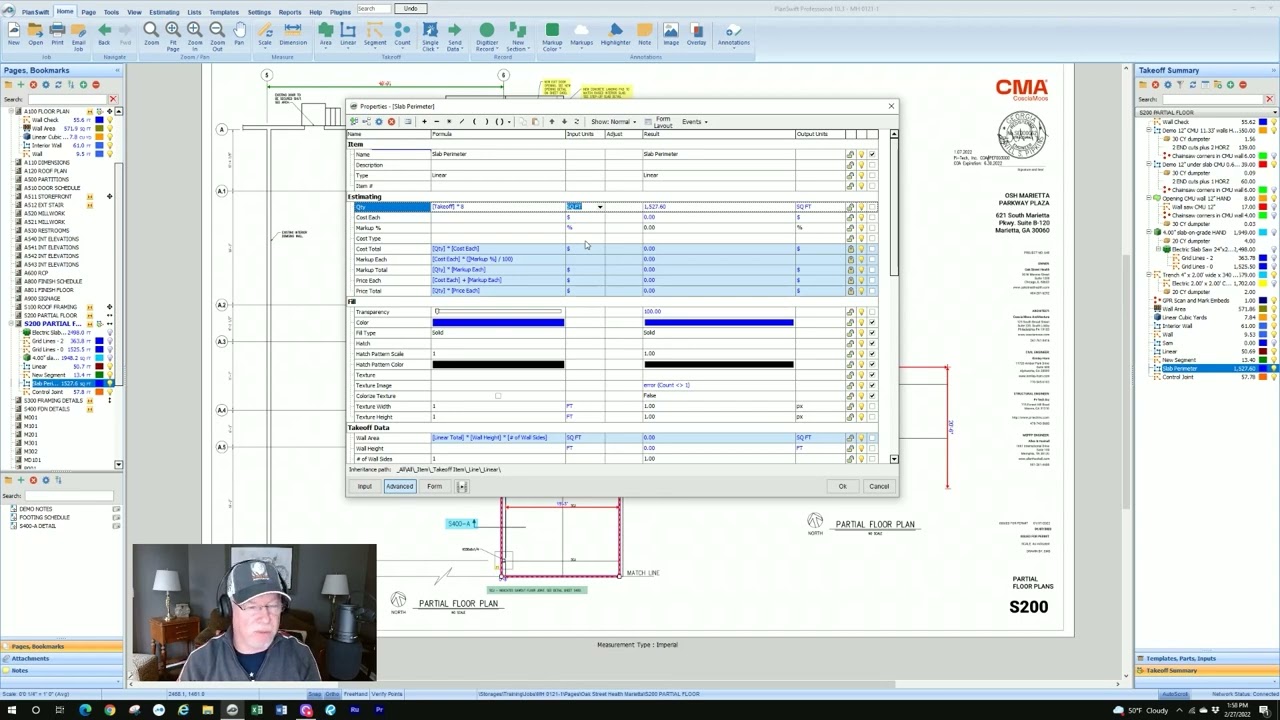Switch to the Form view button
Viewport: 1280px width, 720px height.
click(x=434, y=486)
